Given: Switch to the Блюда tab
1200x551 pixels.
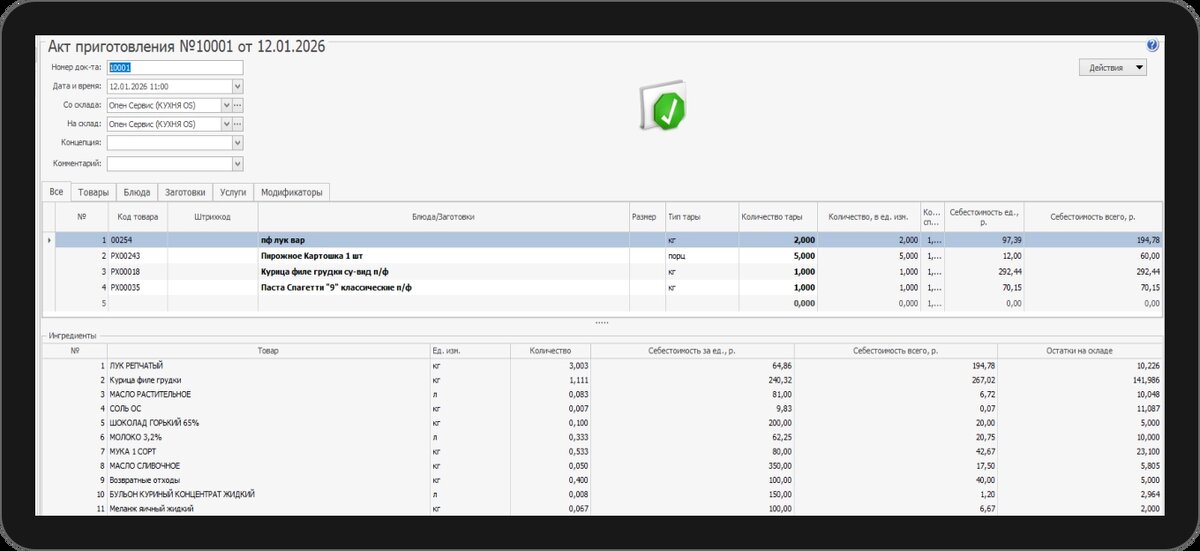Looking at the screenshot, I should click(137, 192).
